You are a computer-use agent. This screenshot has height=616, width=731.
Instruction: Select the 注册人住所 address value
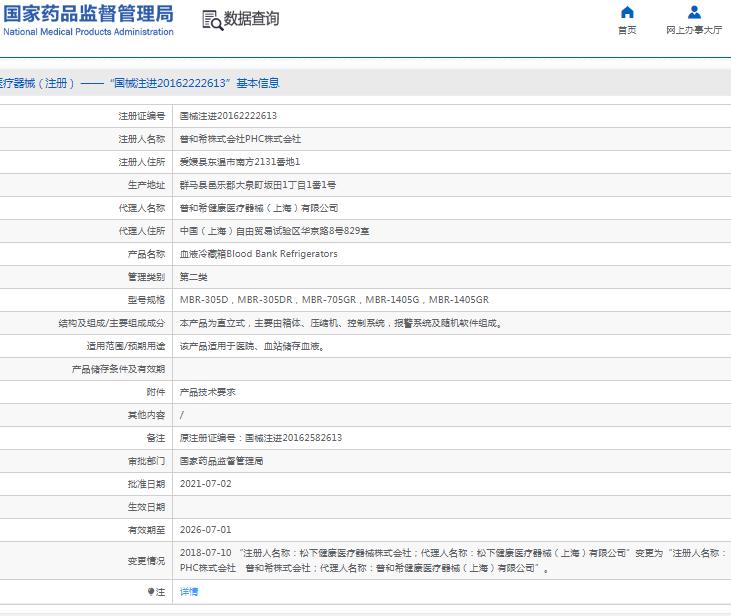240,162
